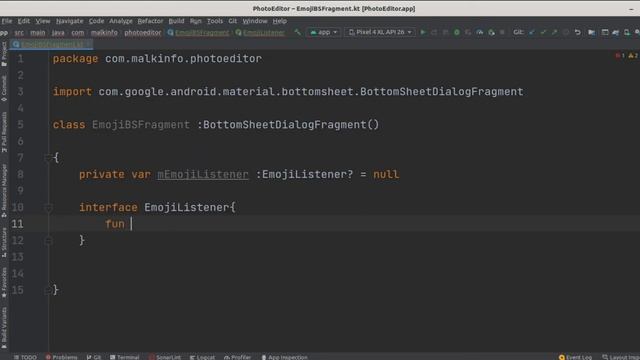Open the View menu

click(42, 21)
